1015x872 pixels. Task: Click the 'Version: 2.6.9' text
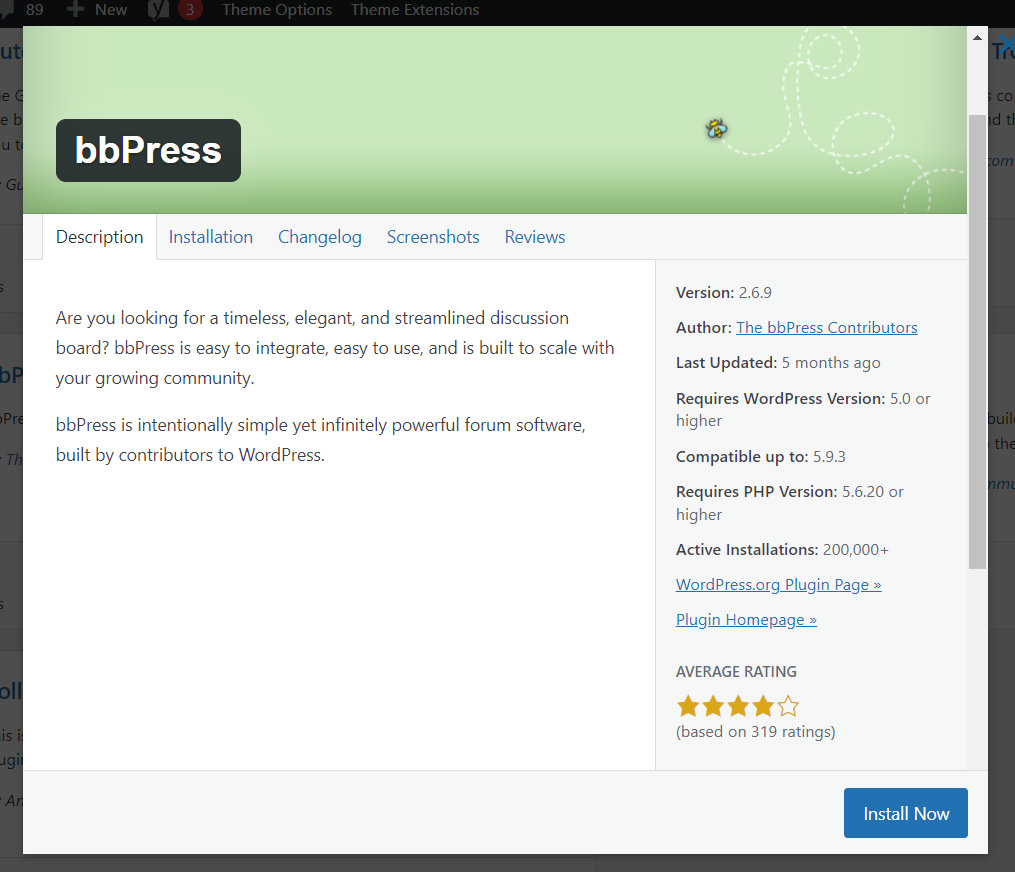pos(724,293)
